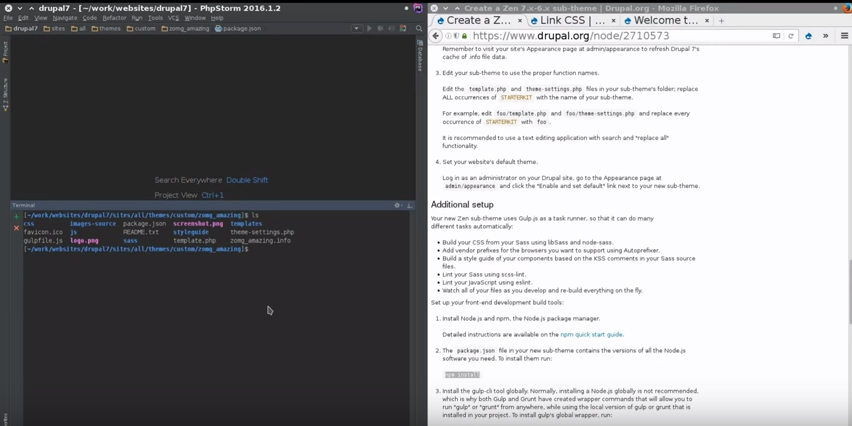Open a new Firefox tab with plus
Image resolution: width=852 pixels, height=426 pixels.
(721, 21)
